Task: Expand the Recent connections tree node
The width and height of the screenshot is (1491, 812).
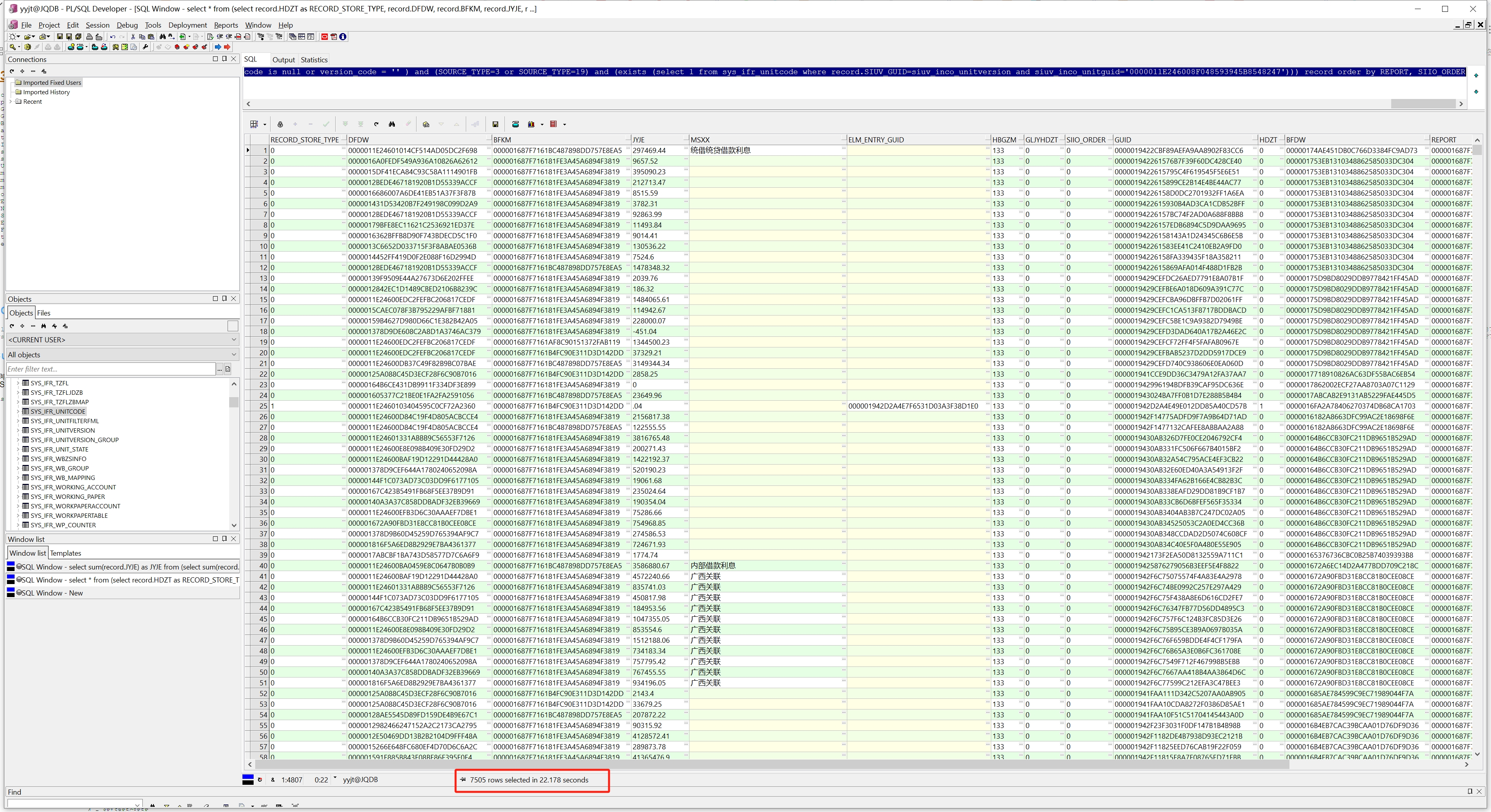Action: [x=11, y=101]
